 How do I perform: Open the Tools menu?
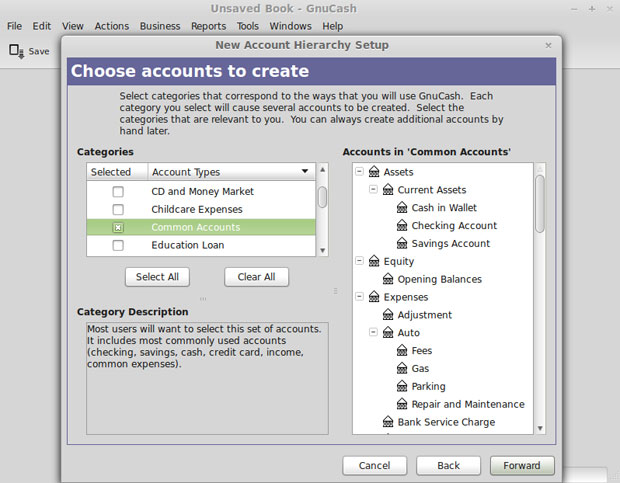coord(248,26)
